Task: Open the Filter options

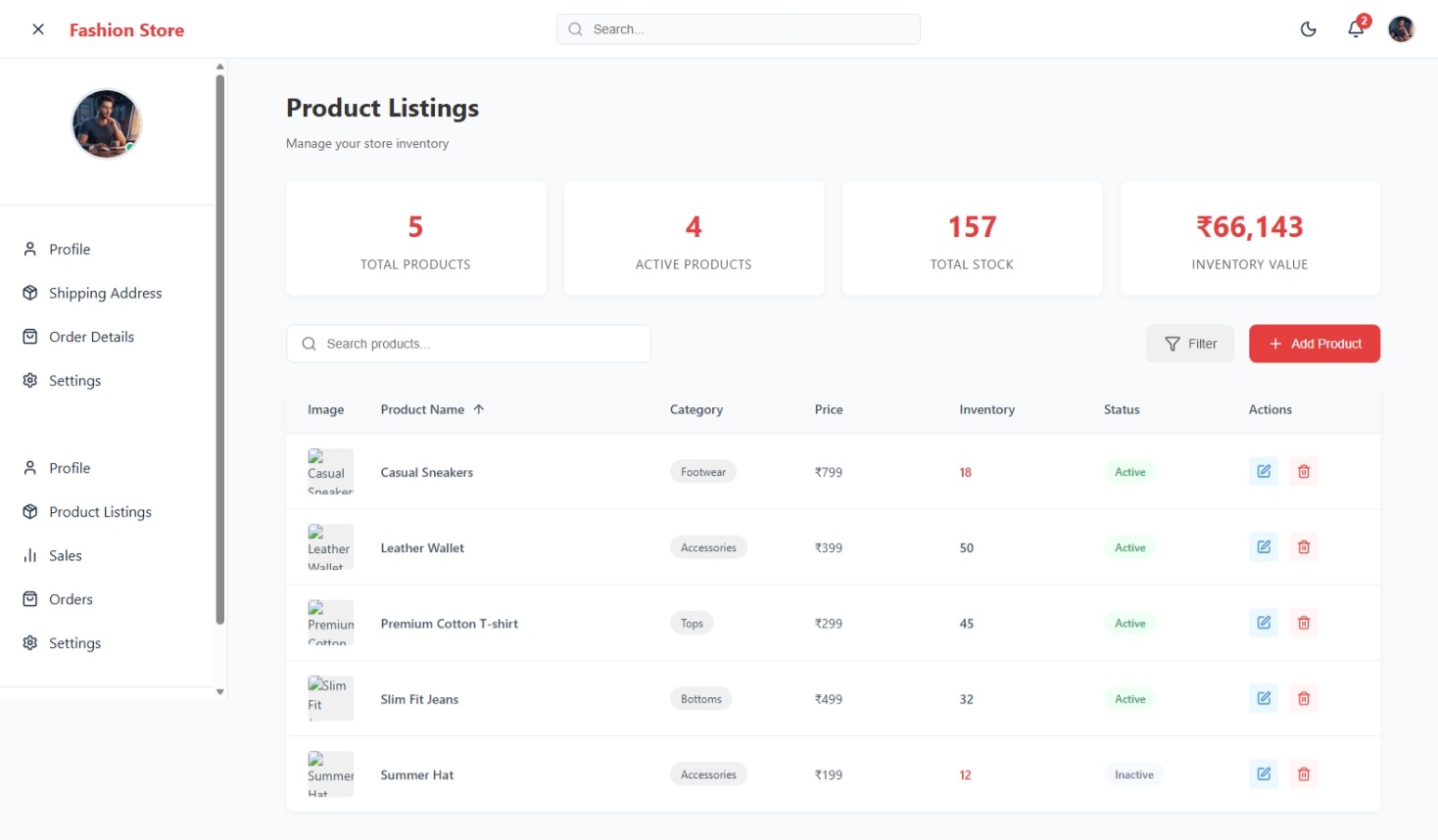Action: (1190, 344)
